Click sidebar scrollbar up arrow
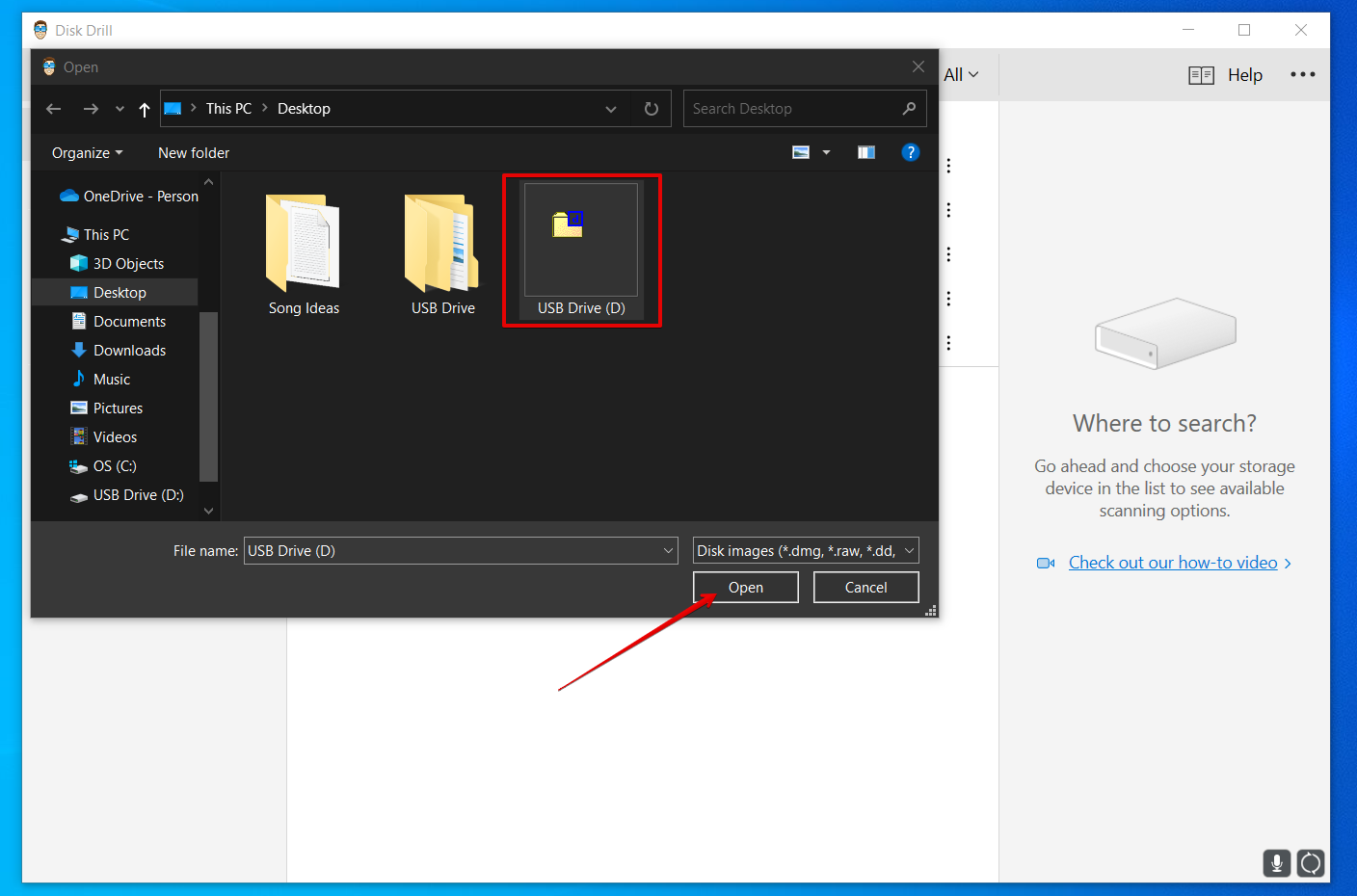This screenshot has width=1357, height=896. click(x=208, y=181)
